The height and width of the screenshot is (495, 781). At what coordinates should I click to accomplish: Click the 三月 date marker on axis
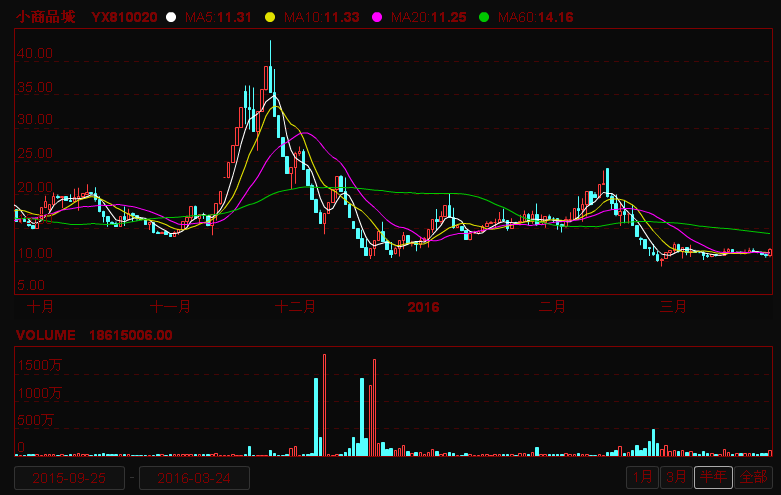[x=674, y=306]
